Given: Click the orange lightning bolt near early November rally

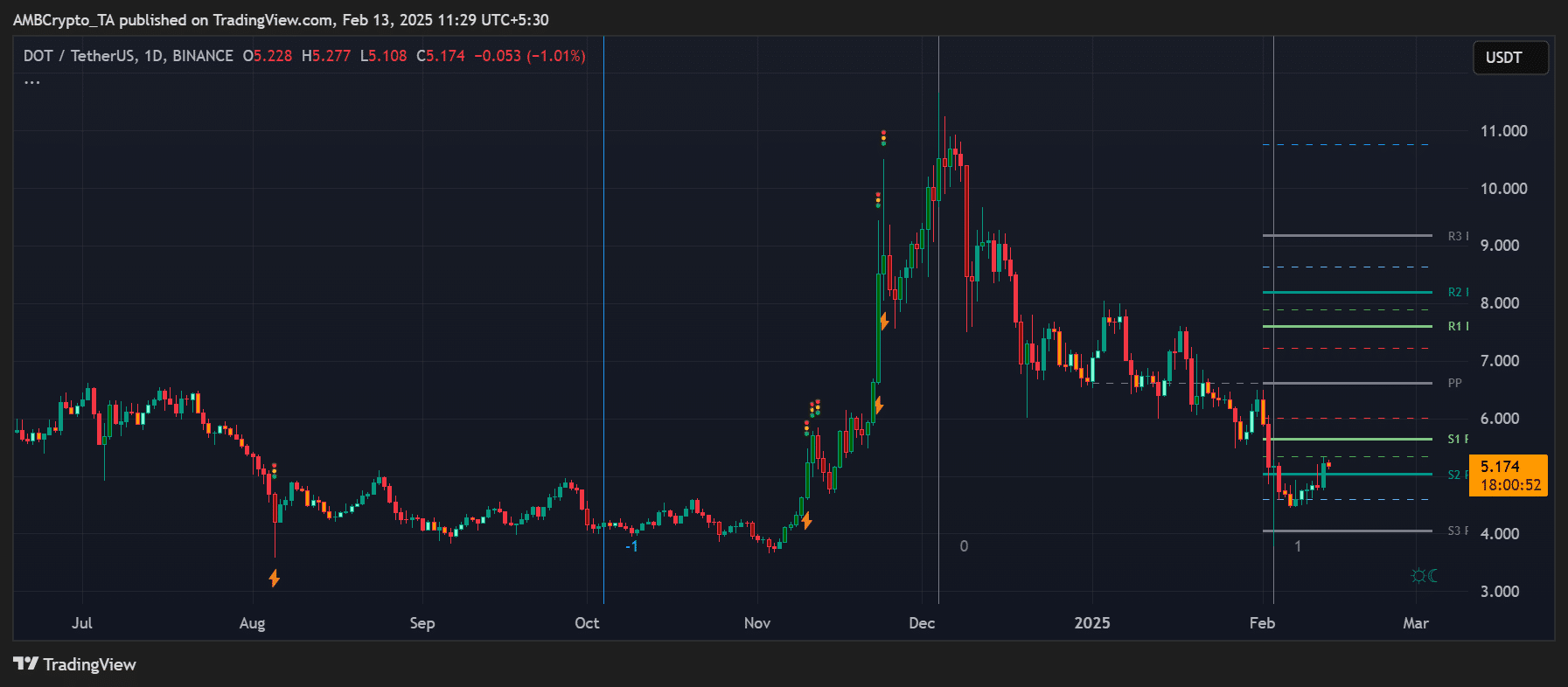Looking at the screenshot, I should click(806, 521).
